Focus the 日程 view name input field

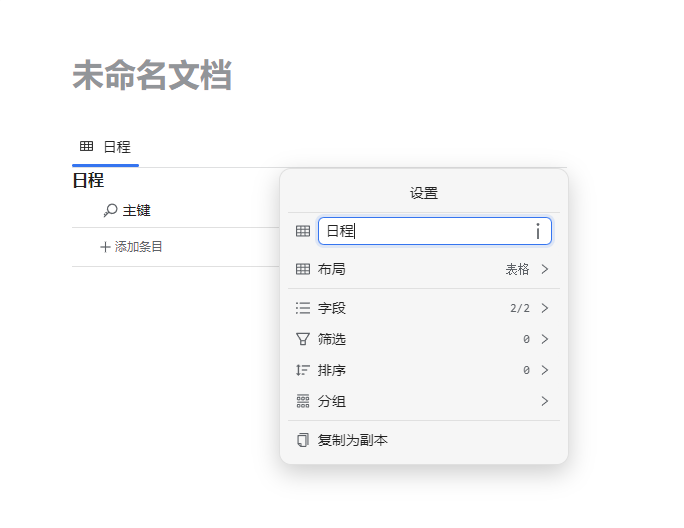pyautogui.click(x=425, y=231)
